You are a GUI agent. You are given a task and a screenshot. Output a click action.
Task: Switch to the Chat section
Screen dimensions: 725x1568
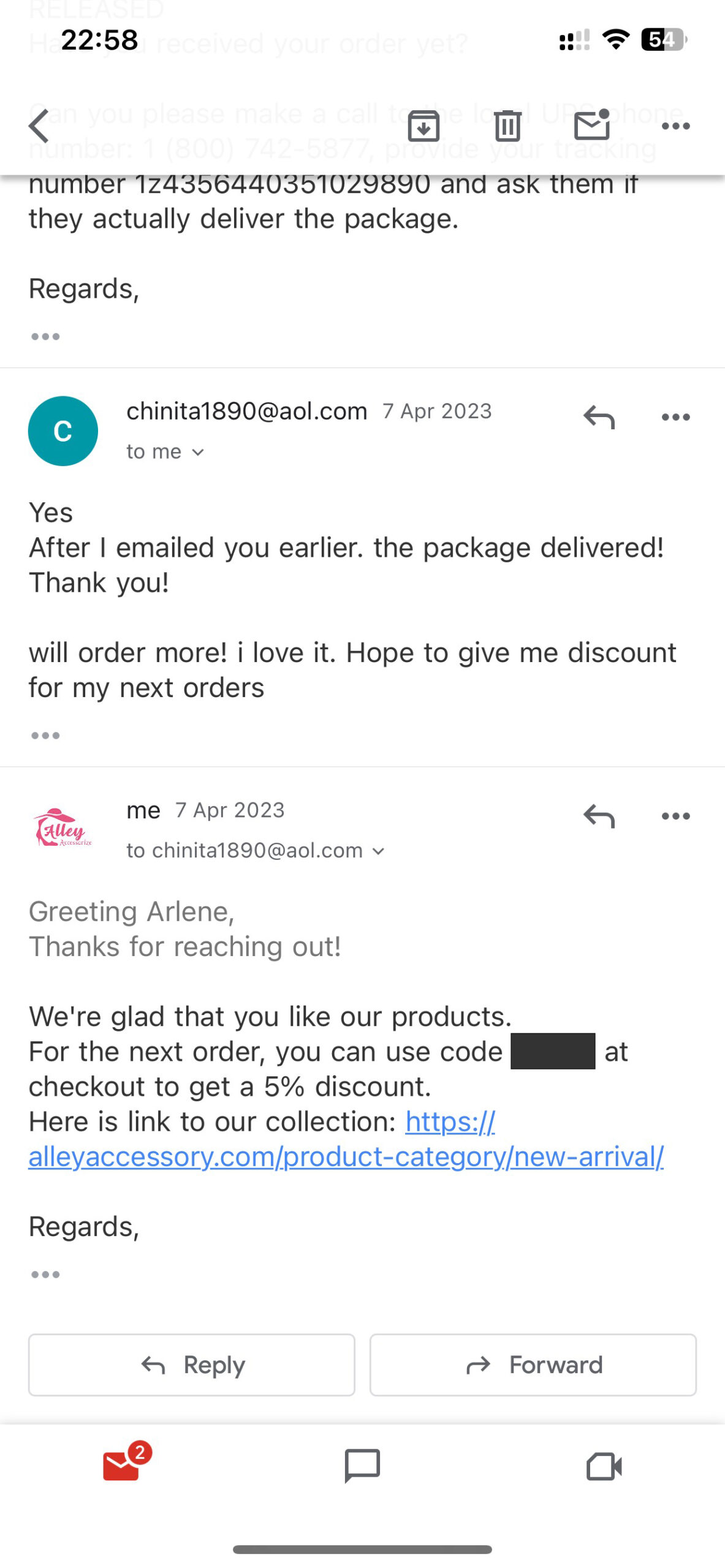(x=362, y=1466)
